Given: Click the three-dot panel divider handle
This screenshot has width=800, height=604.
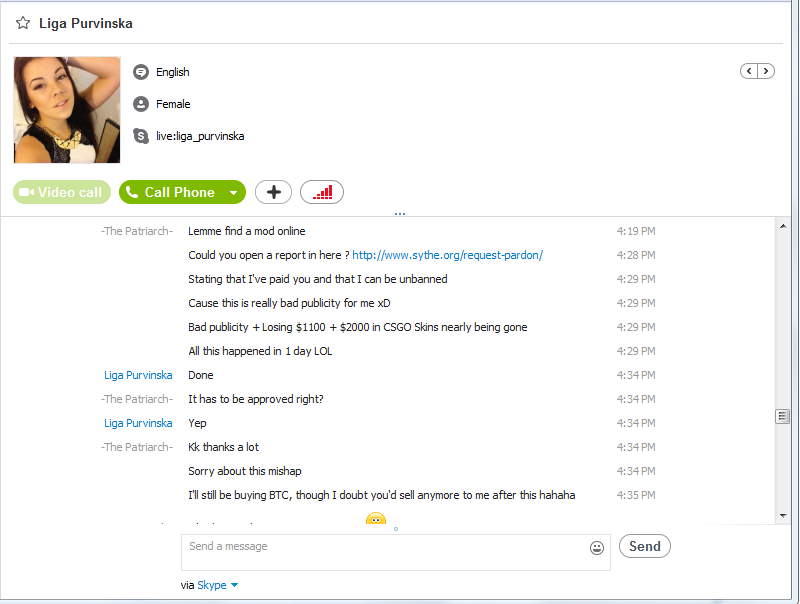Looking at the screenshot, I should [x=399, y=214].
